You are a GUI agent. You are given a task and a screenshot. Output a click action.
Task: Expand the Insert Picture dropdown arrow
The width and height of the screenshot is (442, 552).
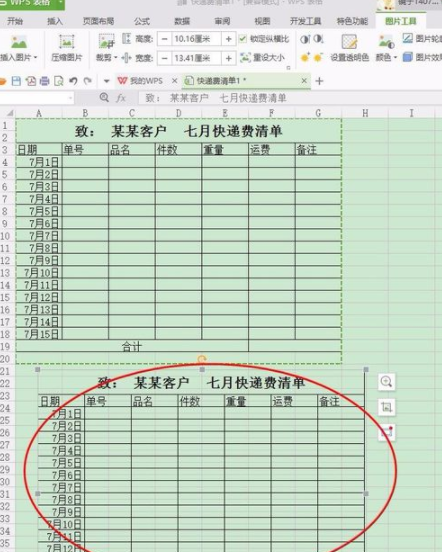coord(36,57)
